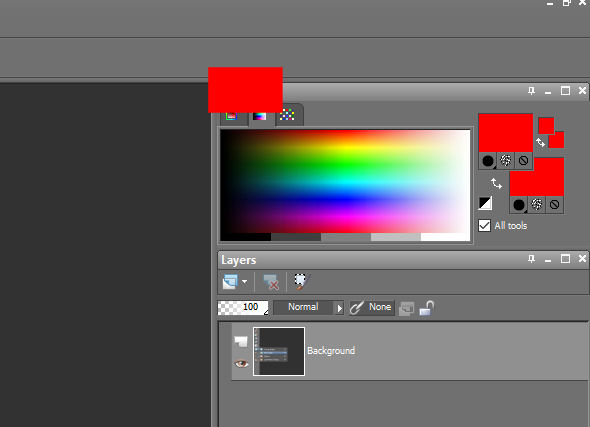Select the Edit Selection icon in Layers
Viewport: 590px width, 427px height.
point(300,282)
